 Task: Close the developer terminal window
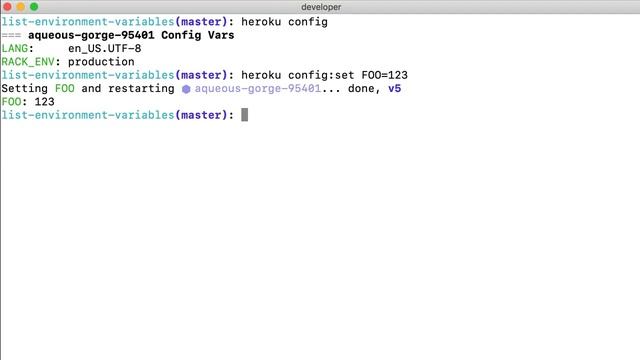tap(7, 7)
